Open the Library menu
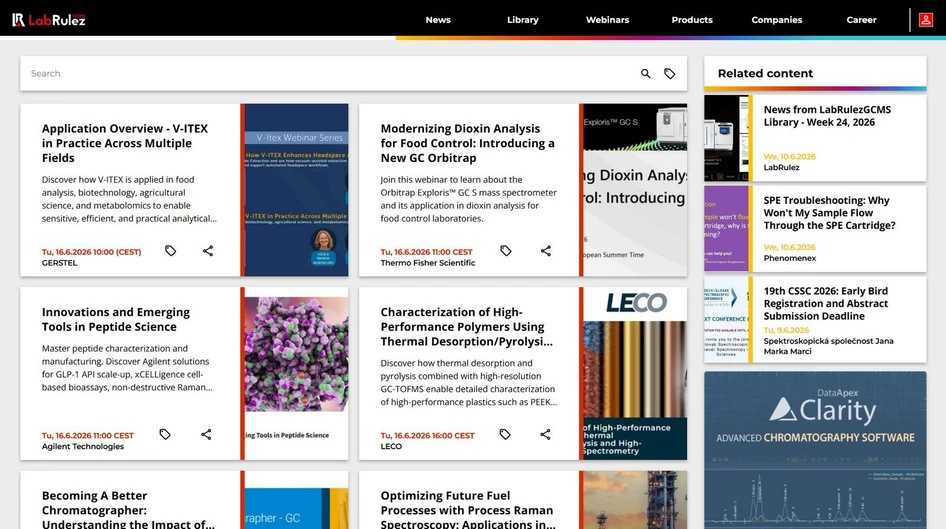The width and height of the screenshot is (946, 529). coord(522,20)
